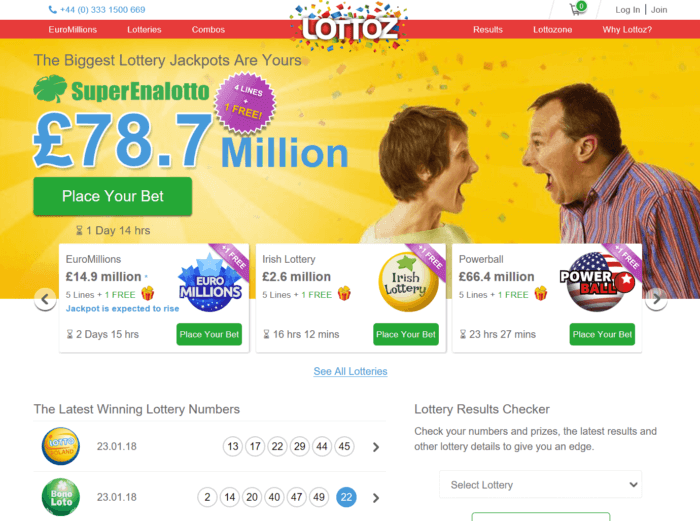This screenshot has height=521, width=700.
Task: Click the Irish Lottery ball logo
Action: [407, 282]
